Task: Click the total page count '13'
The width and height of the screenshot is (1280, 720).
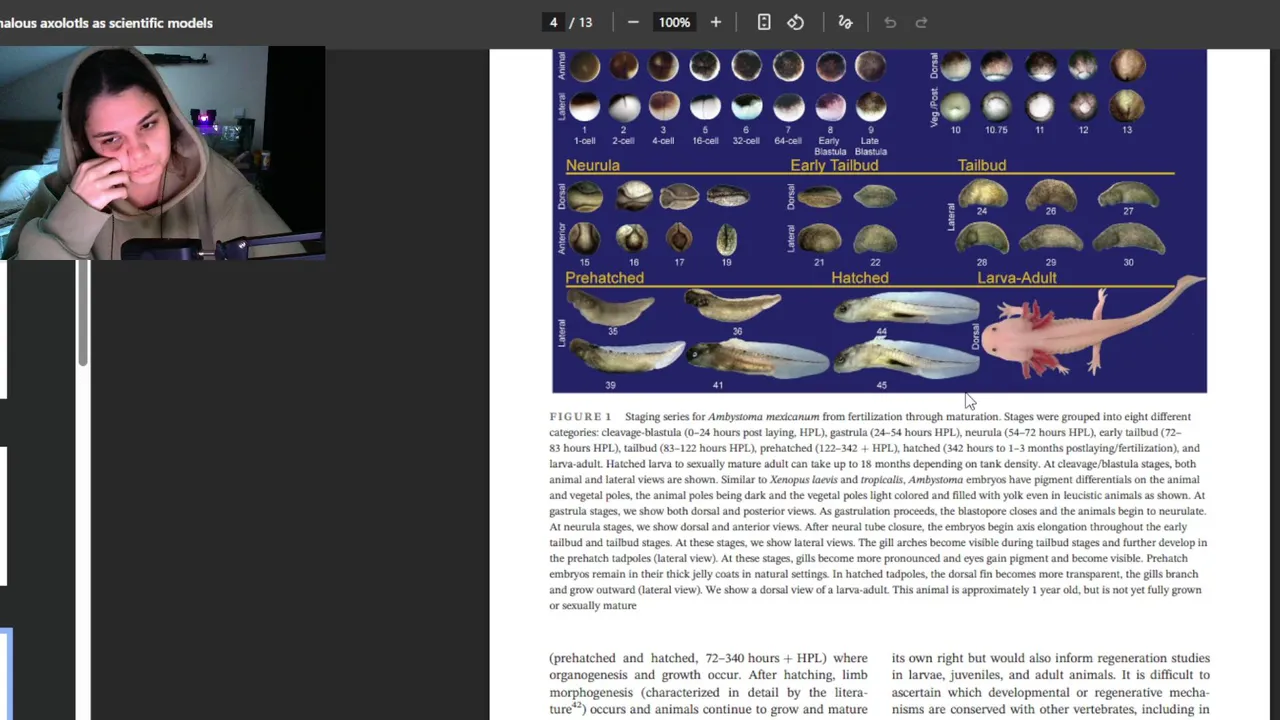Action: [585, 22]
